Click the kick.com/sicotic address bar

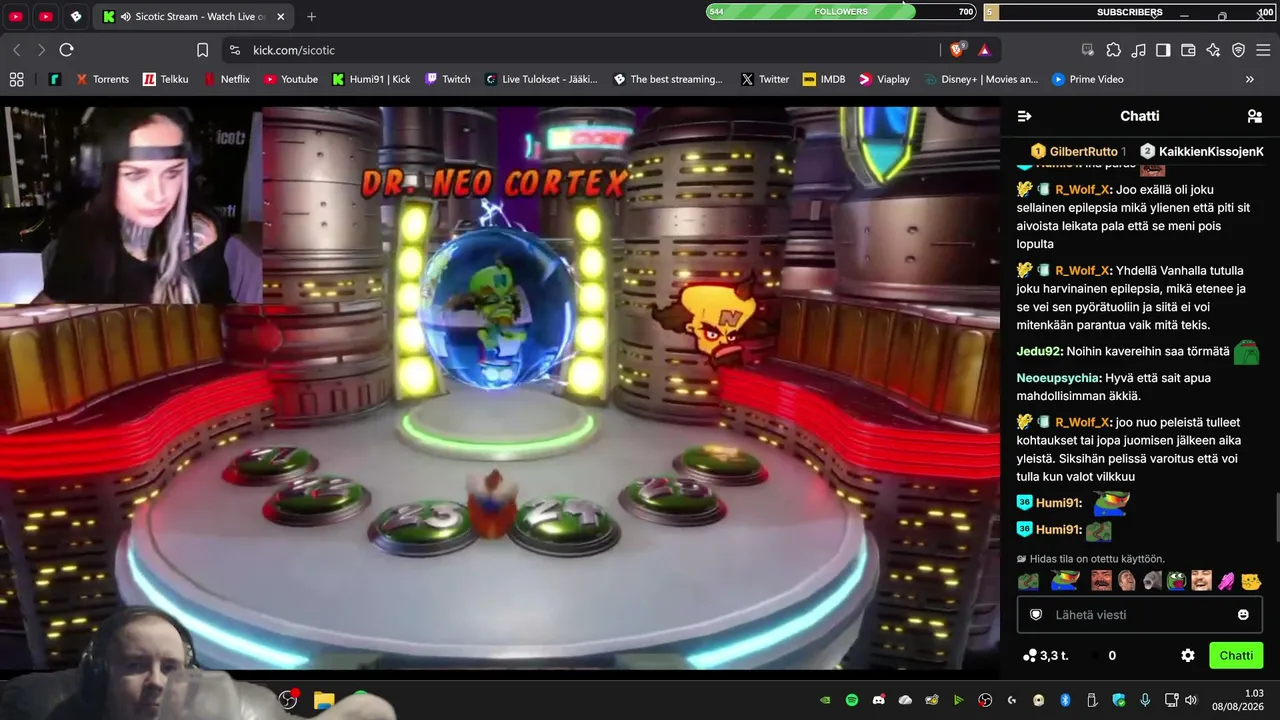580,50
